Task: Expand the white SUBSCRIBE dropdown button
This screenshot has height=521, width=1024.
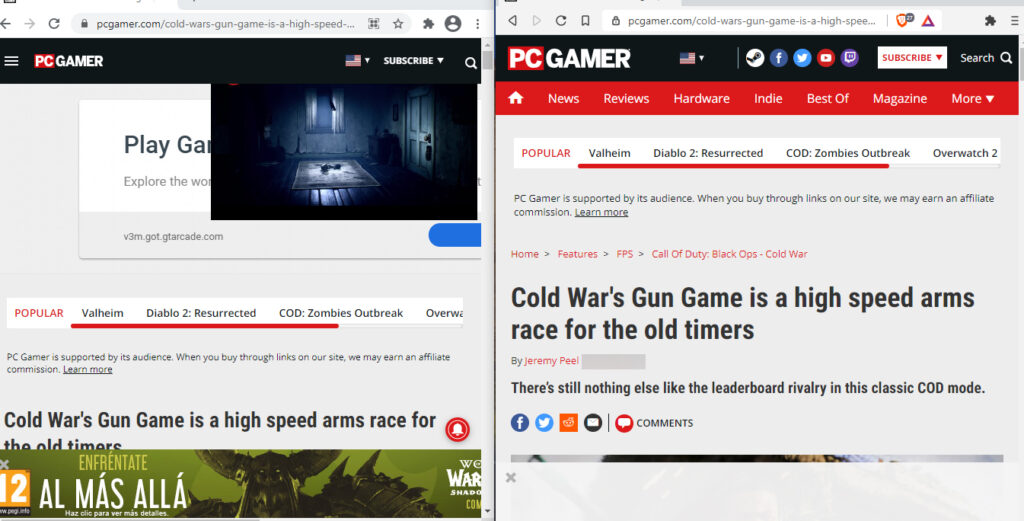Action: tap(912, 58)
